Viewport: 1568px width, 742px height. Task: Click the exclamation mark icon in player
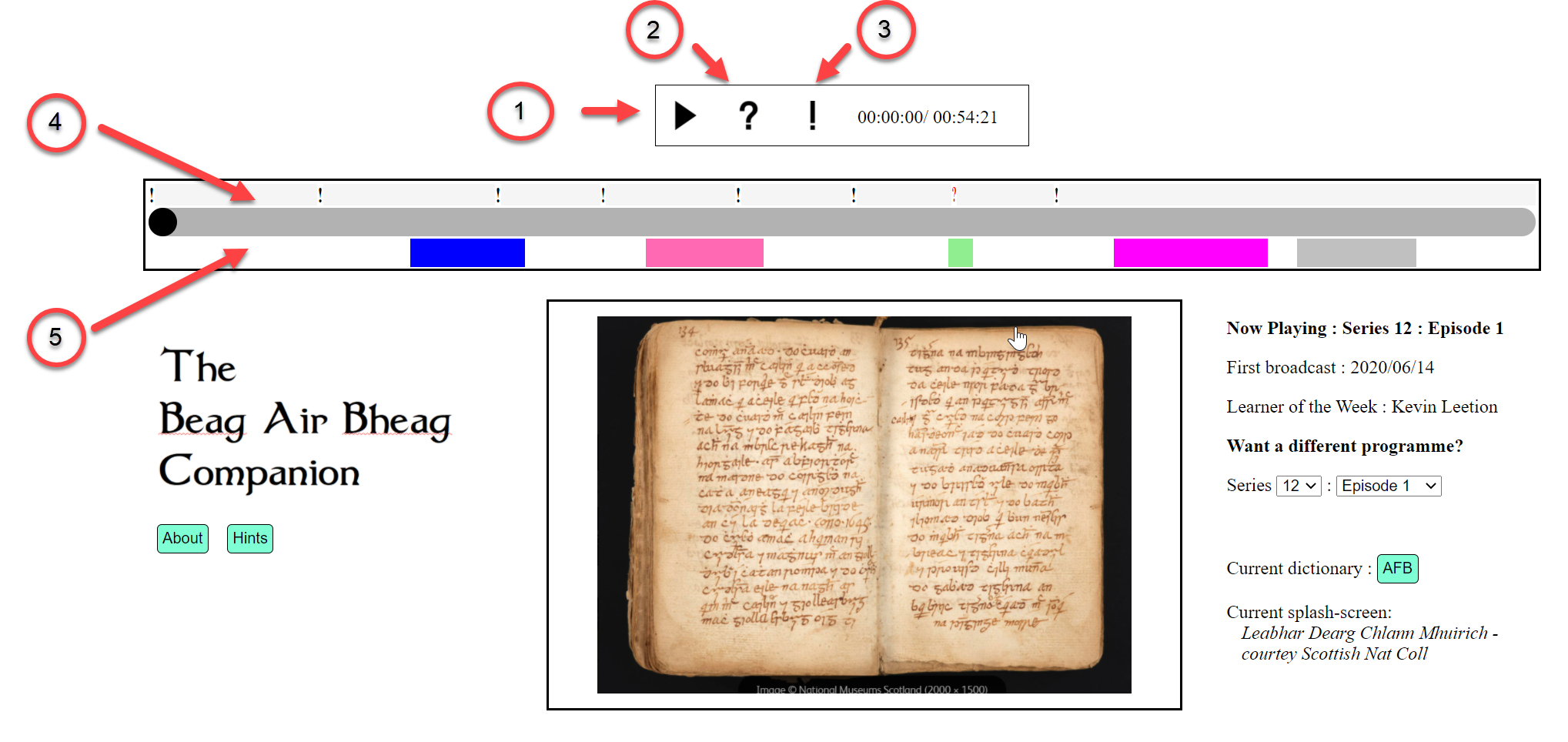[812, 116]
